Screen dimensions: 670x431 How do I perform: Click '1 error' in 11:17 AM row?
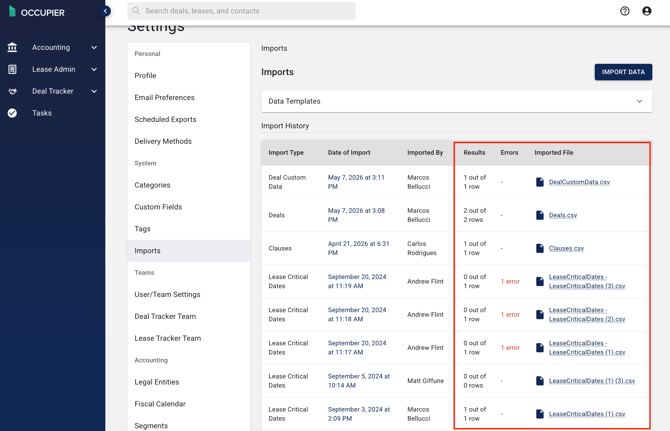[x=510, y=347]
